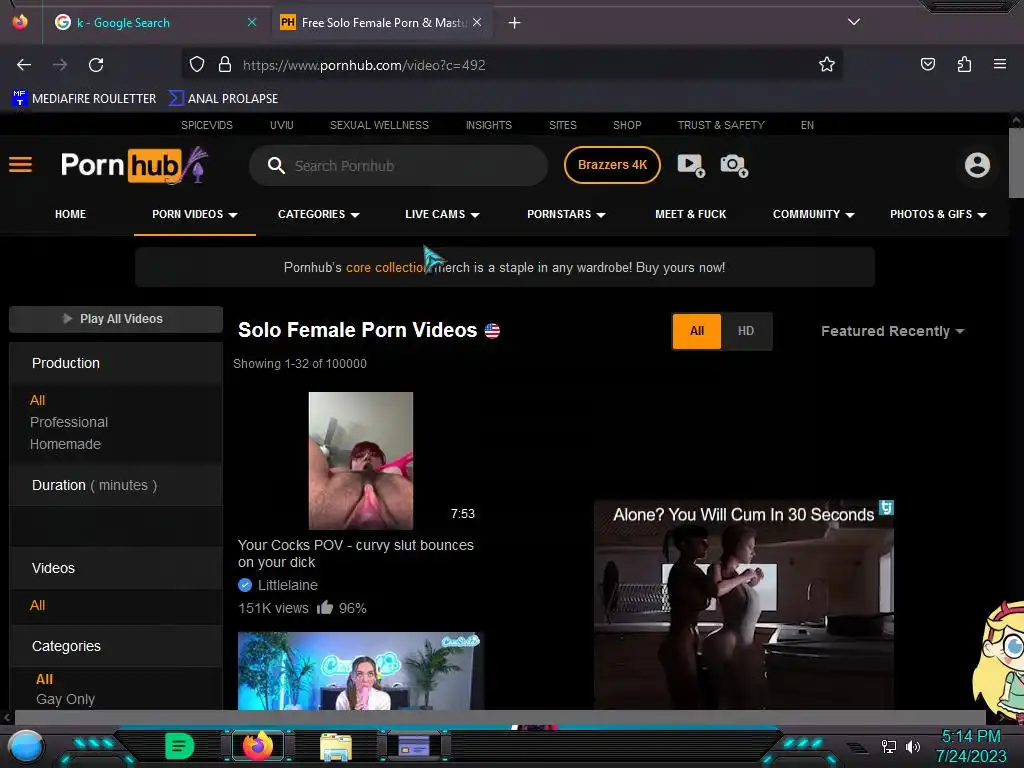
Task: Bookmark this page with the star
Action: 827,65
